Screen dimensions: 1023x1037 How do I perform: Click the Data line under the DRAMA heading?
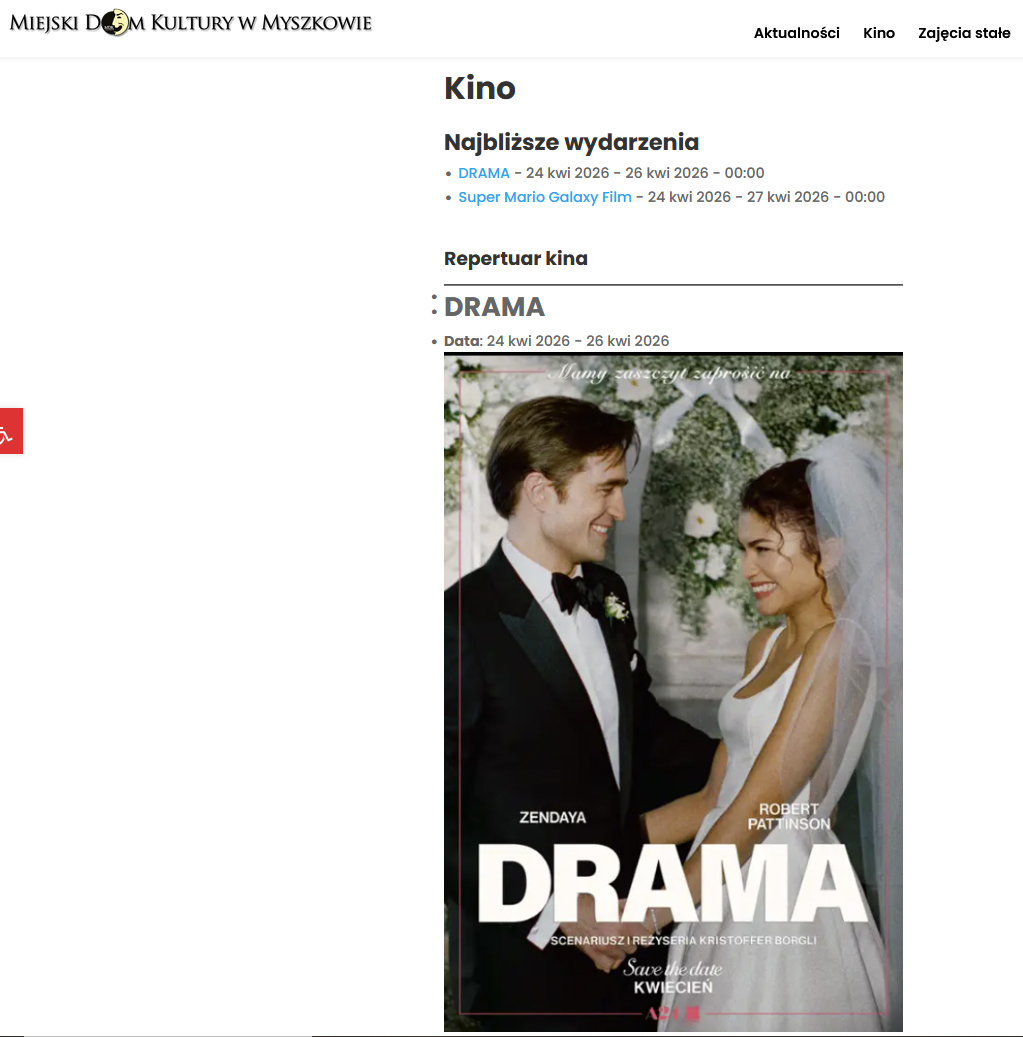click(557, 341)
